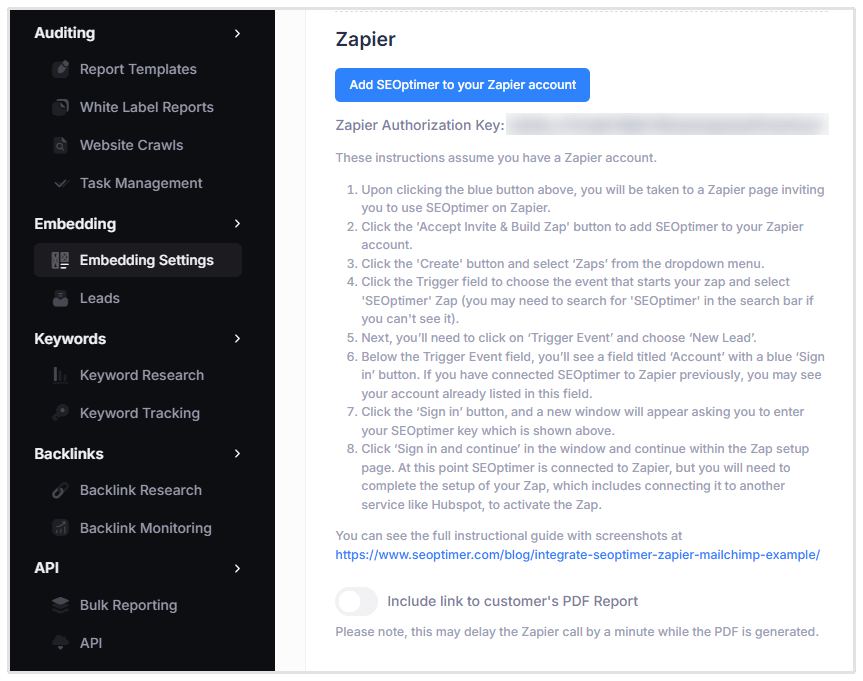Screen dimensions: 863x681
Task: Click the API rocket icon
Action: pos(61,643)
